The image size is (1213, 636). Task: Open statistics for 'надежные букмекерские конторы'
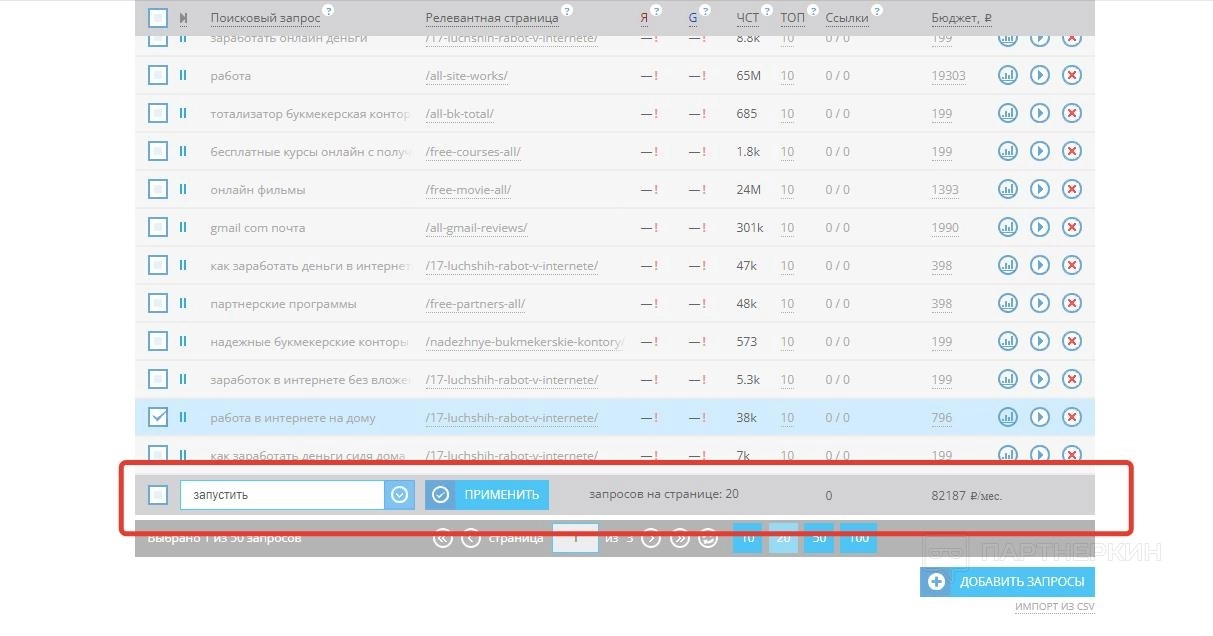1007,341
